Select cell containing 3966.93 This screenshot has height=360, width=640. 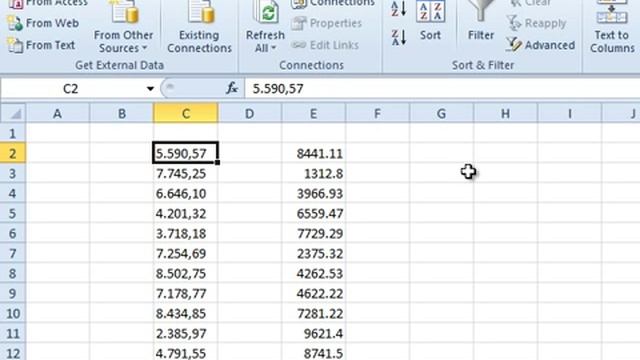point(313,193)
